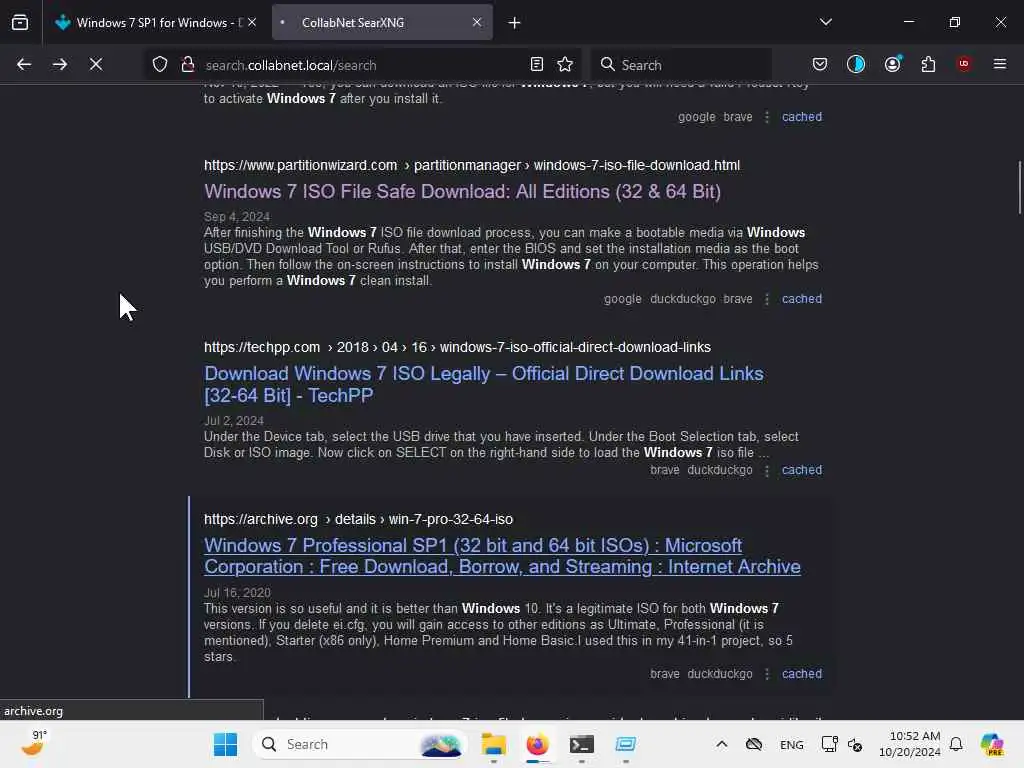Click the archive.org result URL

[358, 519]
